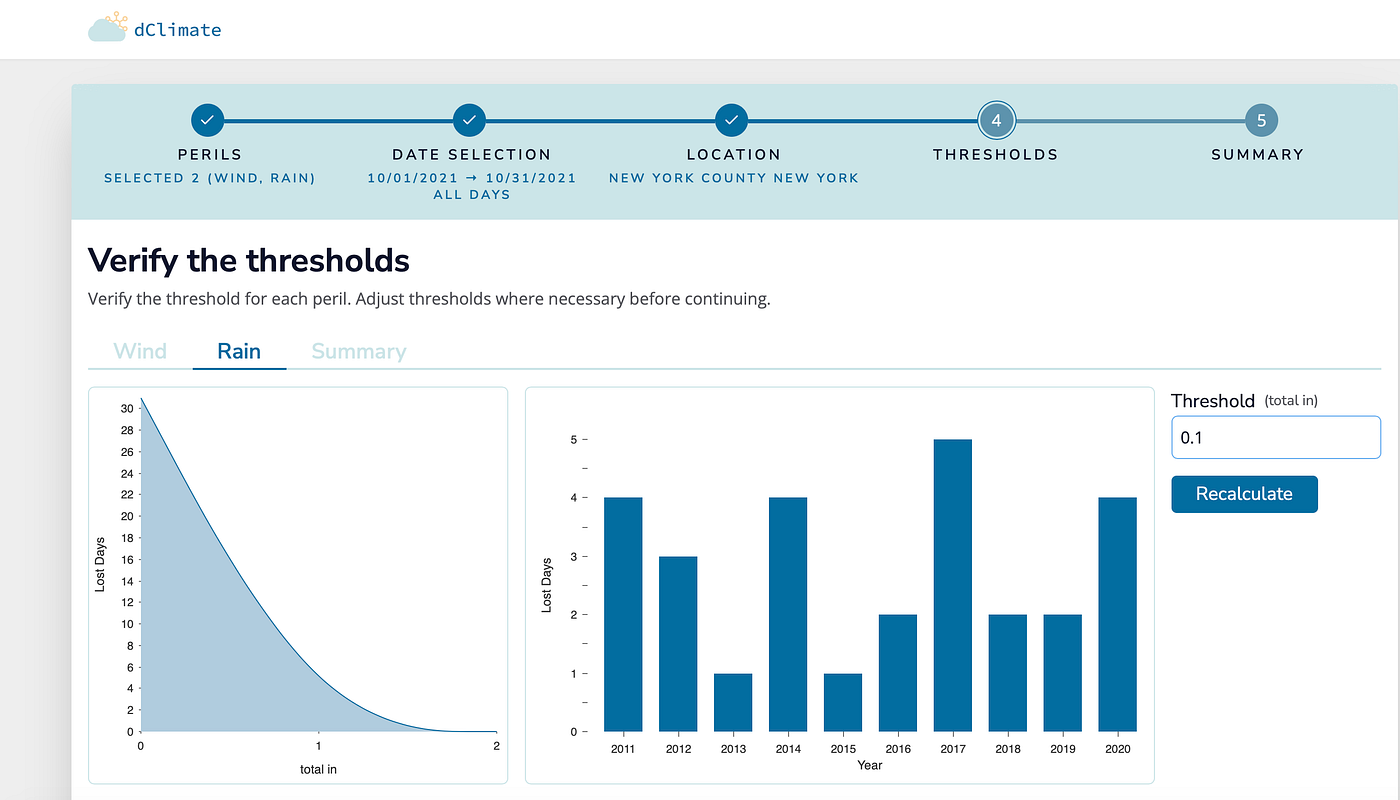Click the 2012 bar in chart
This screenshot has width=1400, height=800.
(678, 644)
